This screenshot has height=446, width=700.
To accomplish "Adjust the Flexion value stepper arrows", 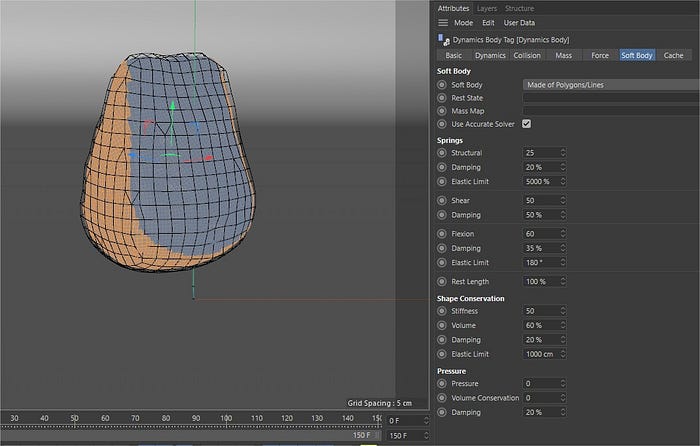I will coord(563,233).
